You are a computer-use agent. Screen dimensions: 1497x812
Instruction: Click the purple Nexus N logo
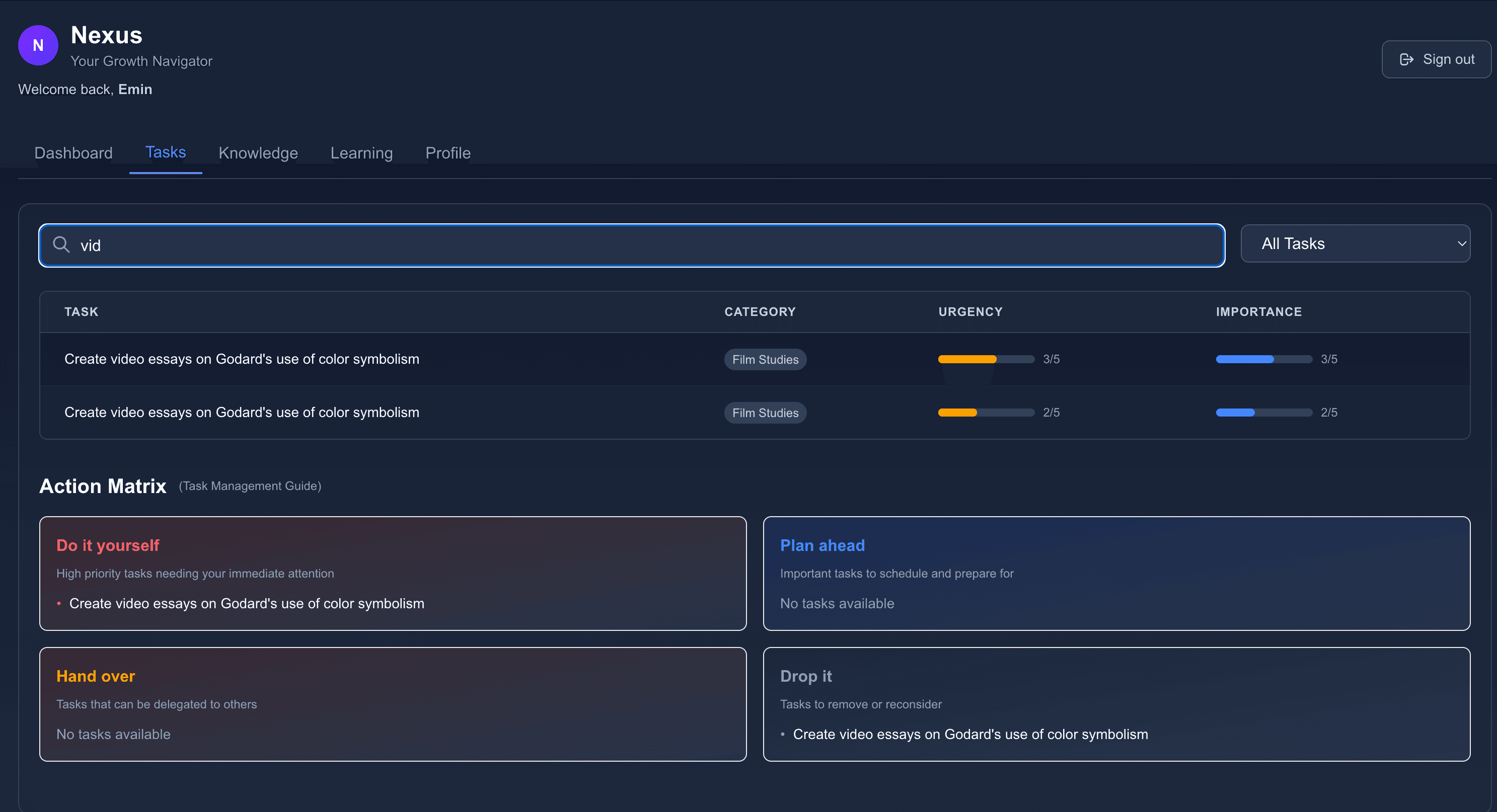(38, 45)
